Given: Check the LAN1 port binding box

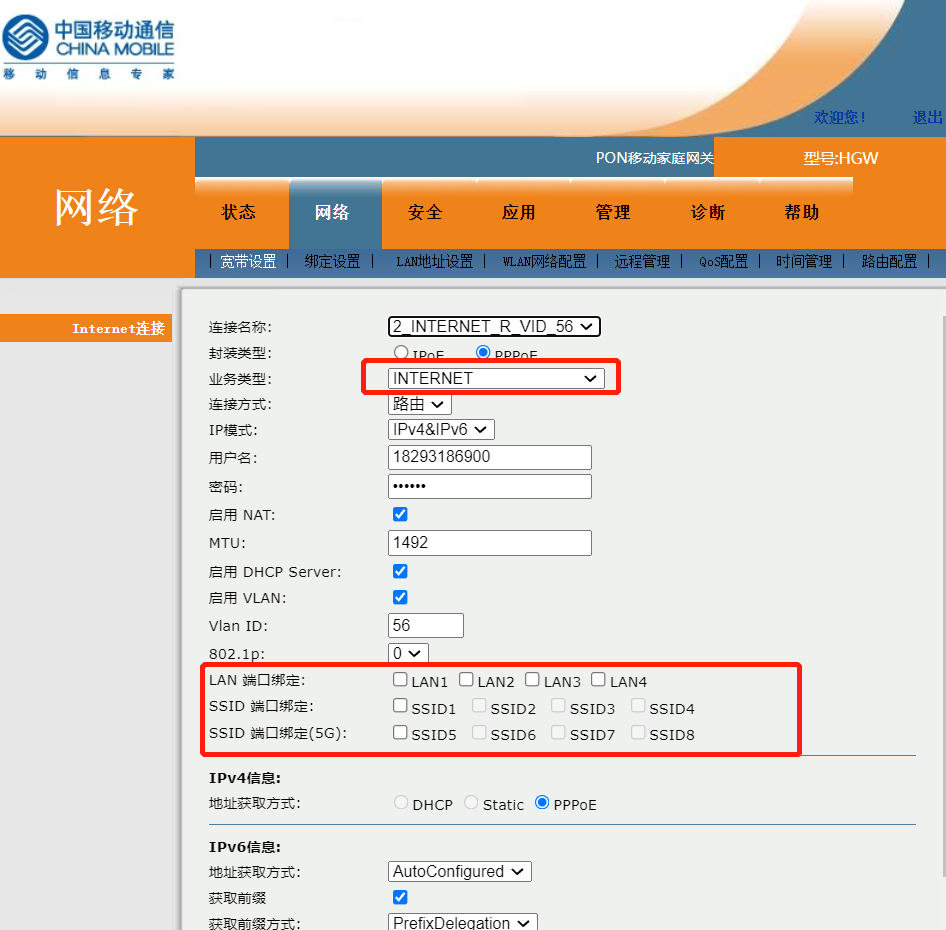Looking at the screenshot, I should pos(400,680).
